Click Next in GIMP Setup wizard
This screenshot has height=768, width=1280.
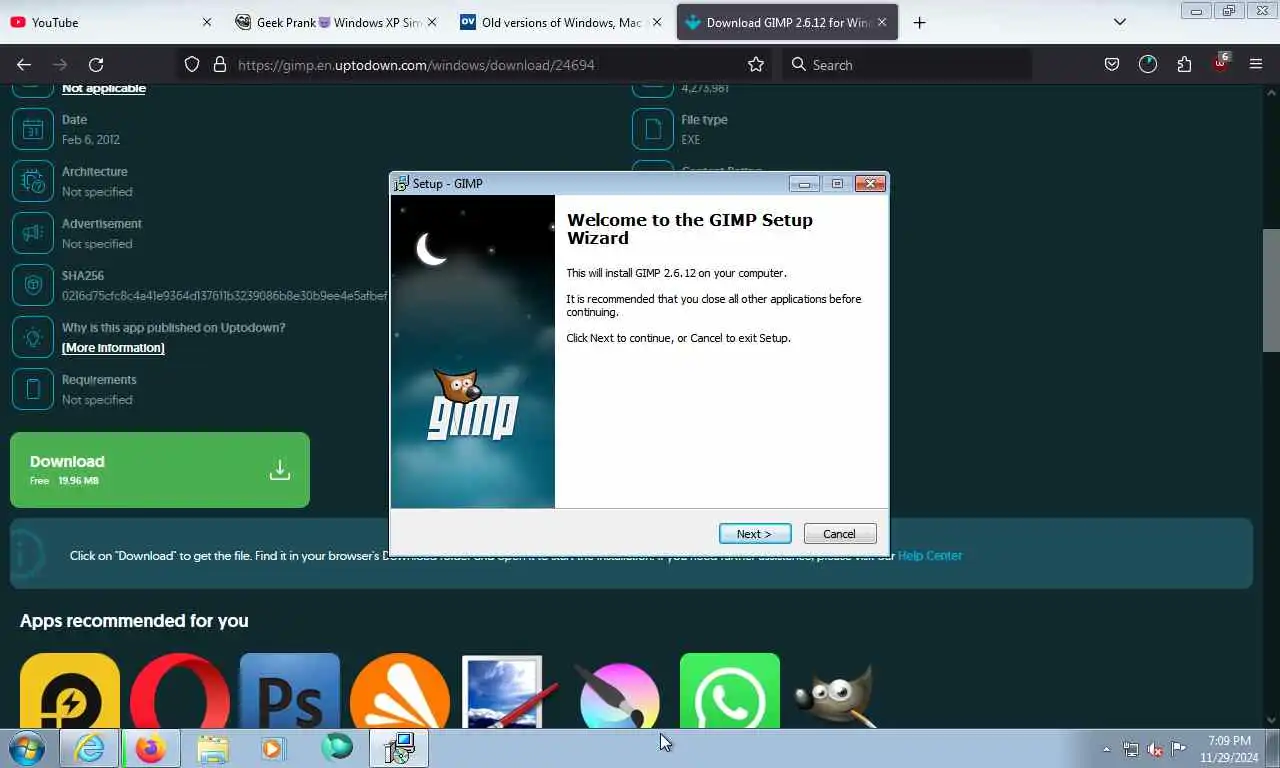tap(755, 534)
